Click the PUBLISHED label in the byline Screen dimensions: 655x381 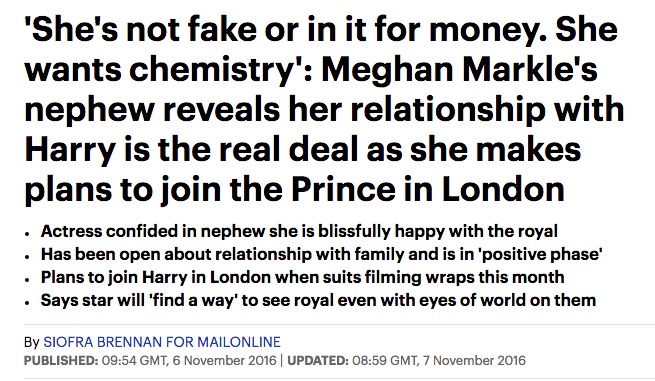tap(61, 361)
